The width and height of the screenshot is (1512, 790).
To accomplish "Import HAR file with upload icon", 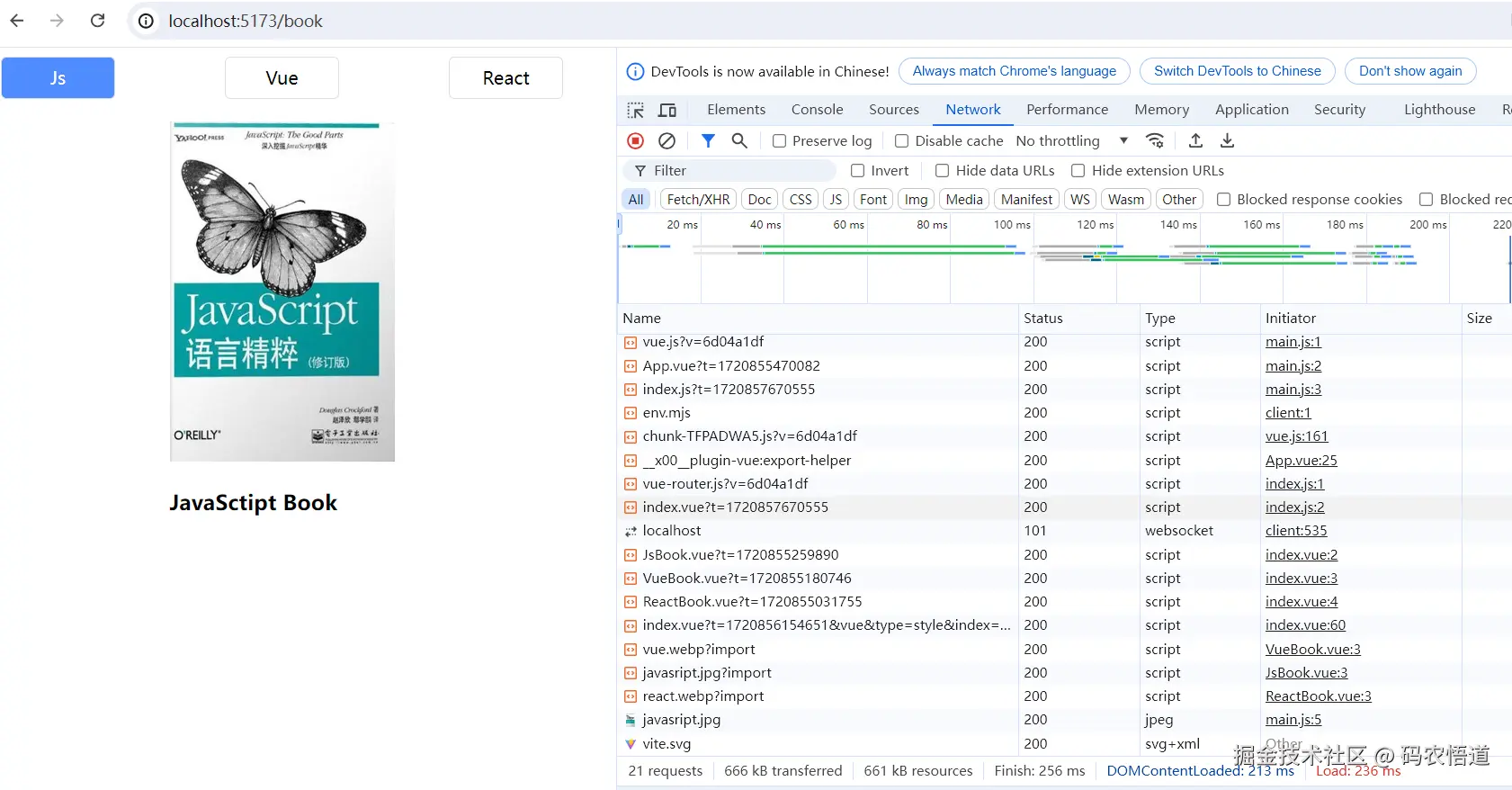I will (x=1195, y=140).
